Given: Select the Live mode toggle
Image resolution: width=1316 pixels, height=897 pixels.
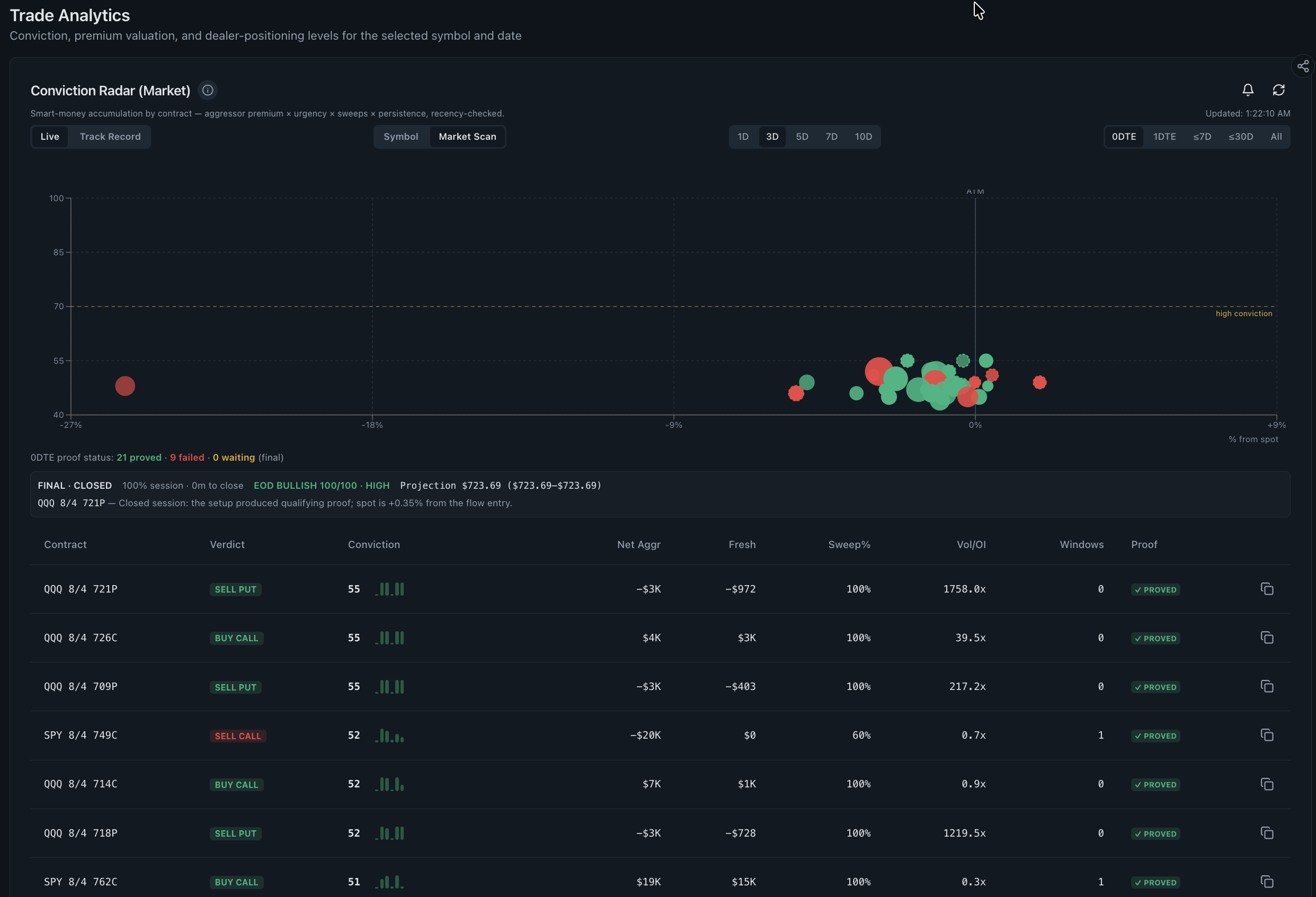Looking at the screenshot, I should (50, 137).
